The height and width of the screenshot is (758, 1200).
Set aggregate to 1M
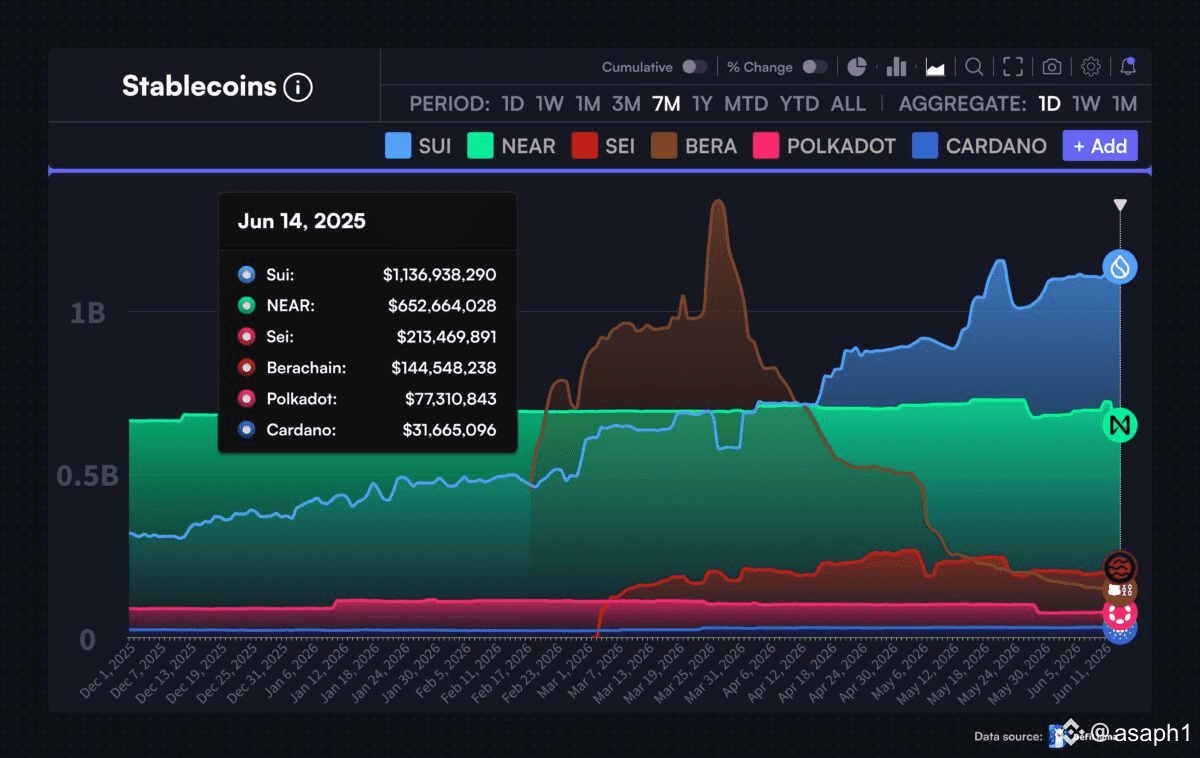click(x=1125, y=104)
